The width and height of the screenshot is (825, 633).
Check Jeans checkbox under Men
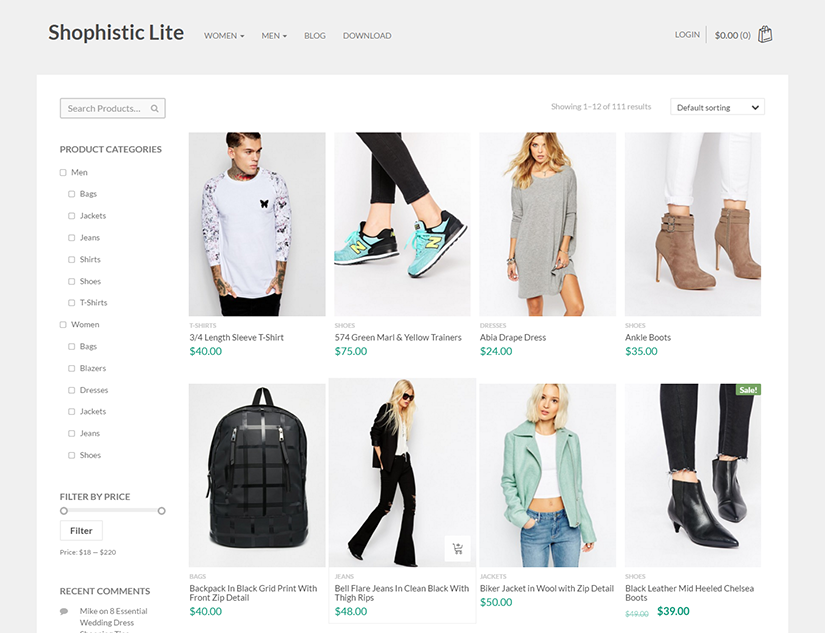pos(72,238)
